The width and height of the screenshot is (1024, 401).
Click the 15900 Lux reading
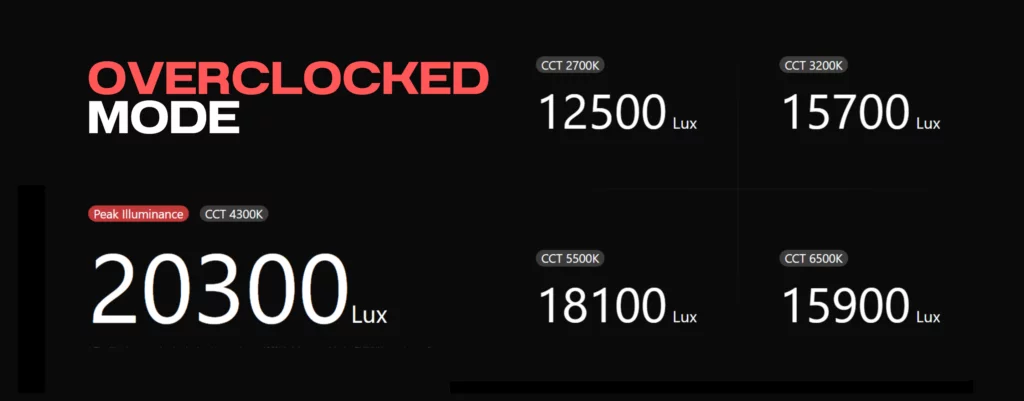(861, 306)
